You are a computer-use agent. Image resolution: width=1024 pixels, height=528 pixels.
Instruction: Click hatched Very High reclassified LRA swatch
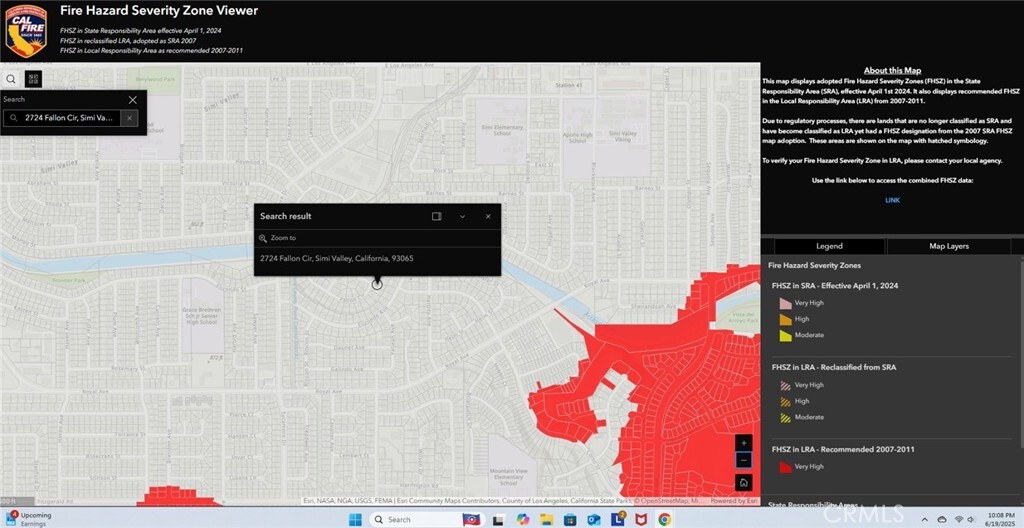pyautogui.click(x=786, y=386)
